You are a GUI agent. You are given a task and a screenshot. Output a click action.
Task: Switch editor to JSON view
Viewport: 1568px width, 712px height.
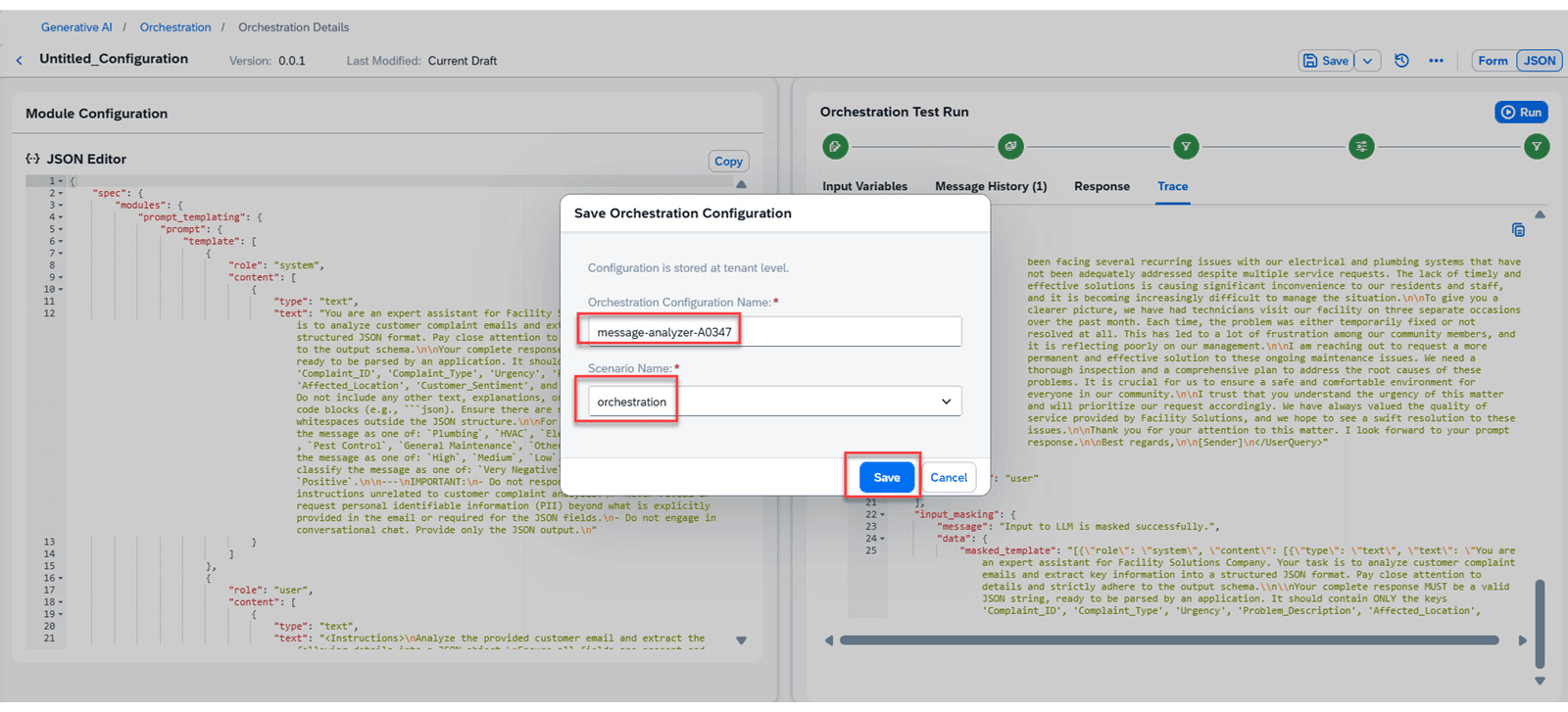1540,61
